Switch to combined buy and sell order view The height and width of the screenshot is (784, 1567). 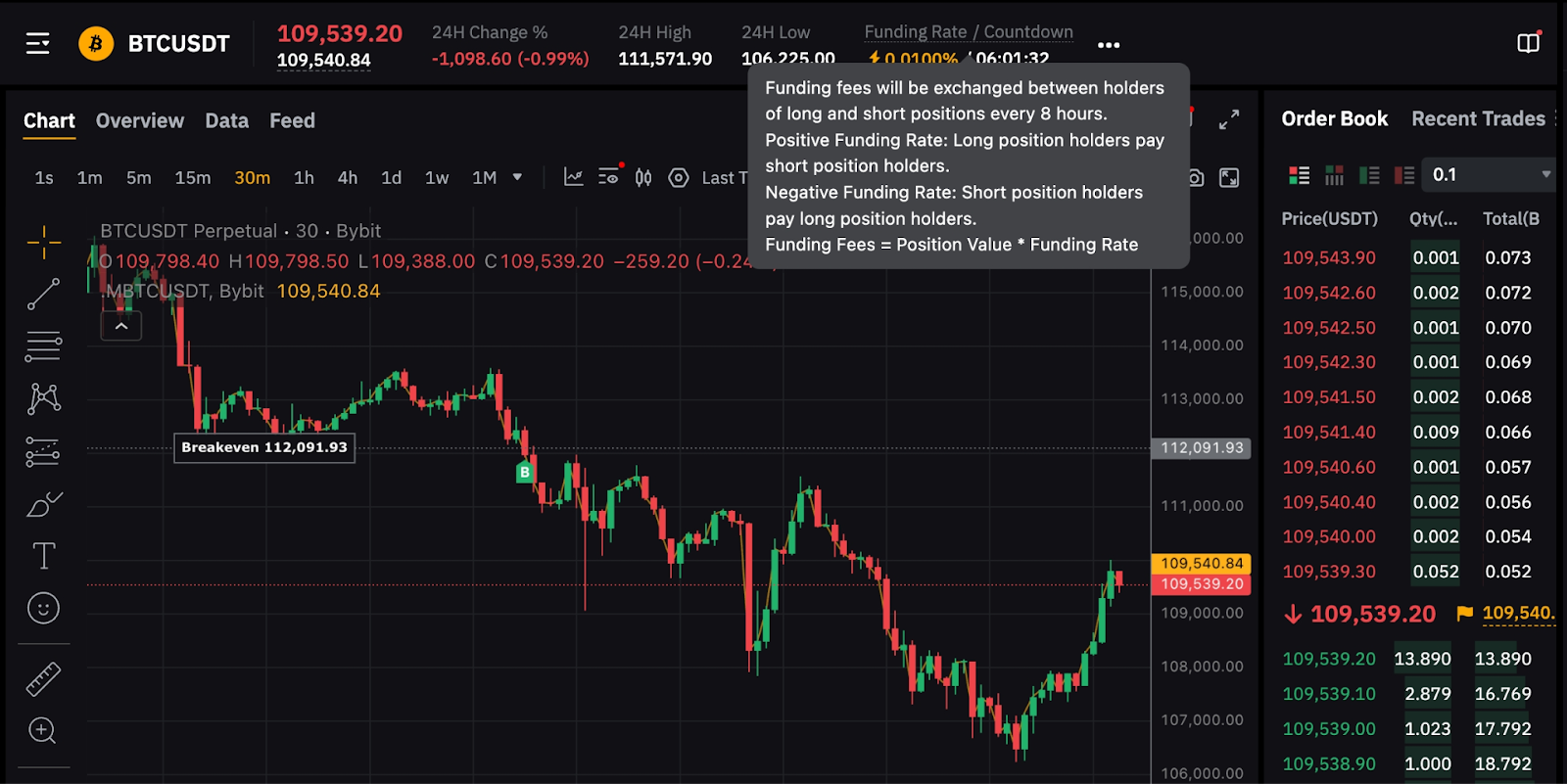(1300, 175)
